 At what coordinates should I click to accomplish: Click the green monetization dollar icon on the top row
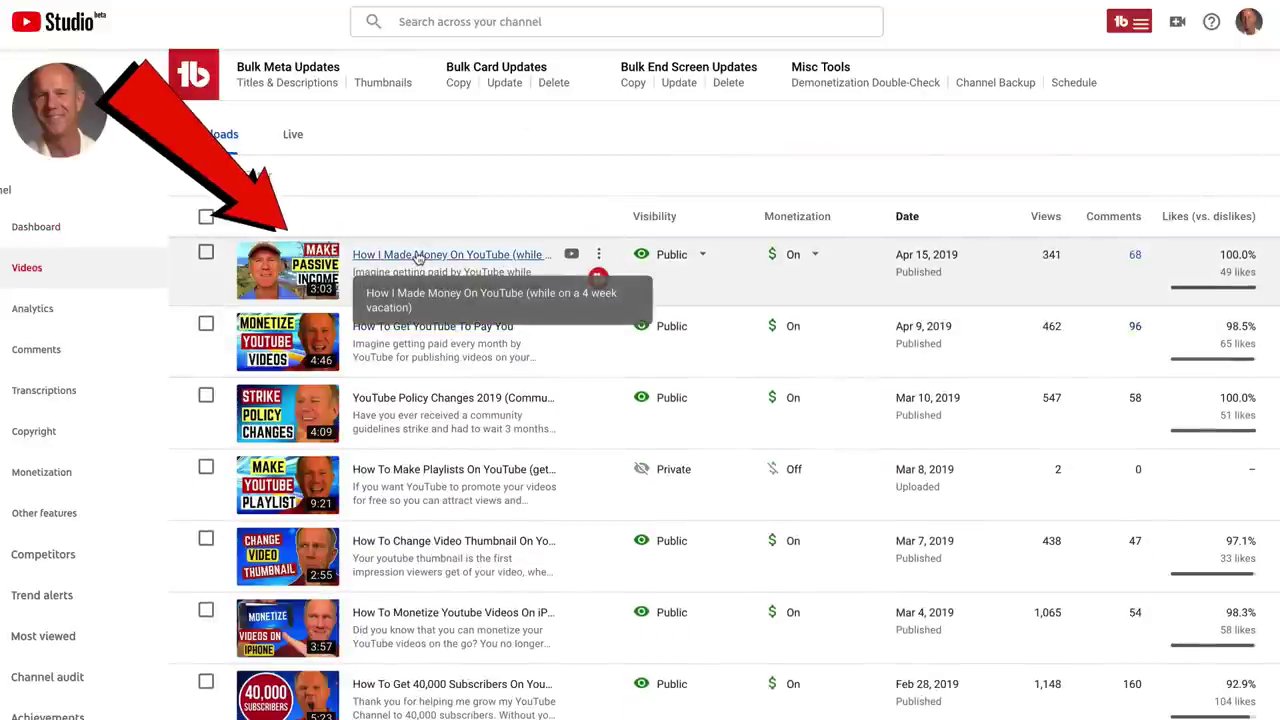pyautogui.click(x=771, y=254)
